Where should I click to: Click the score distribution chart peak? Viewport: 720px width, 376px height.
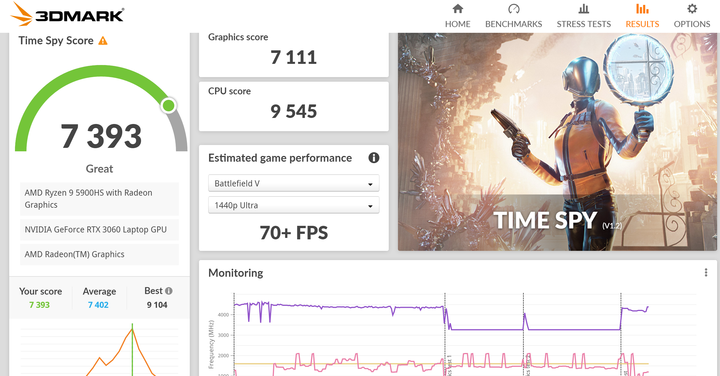[132, 329]
